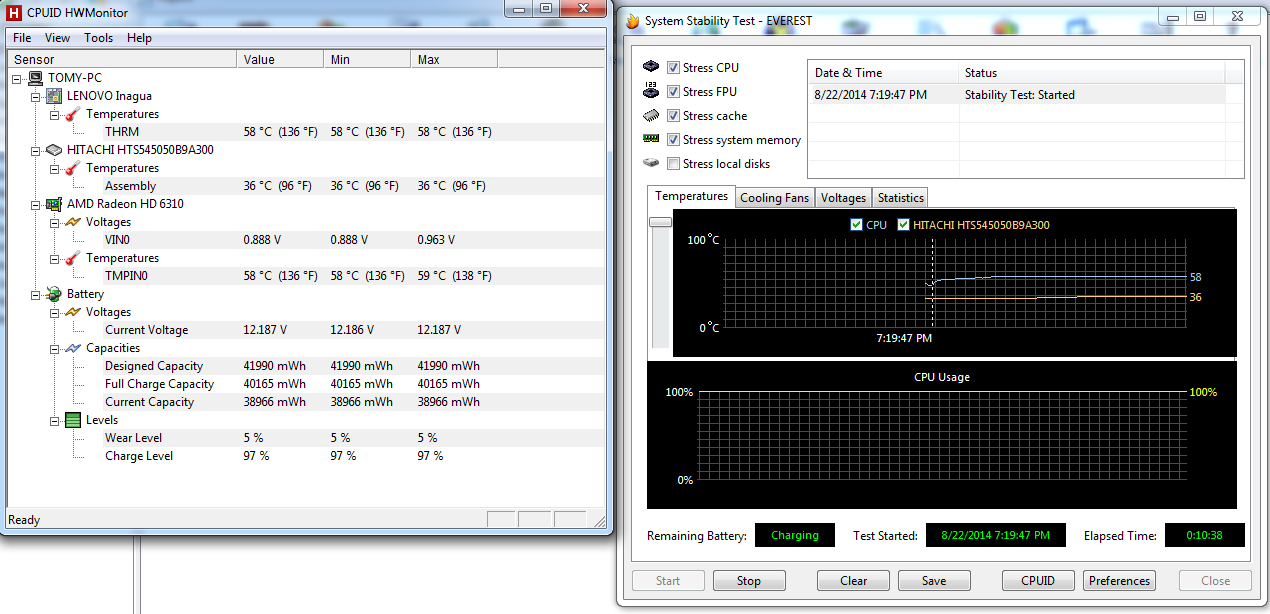Select the Temperatures tab in EVEREST
Image resolution: width=1270 pixels, height=614 pixels.
tap(691, 196)
